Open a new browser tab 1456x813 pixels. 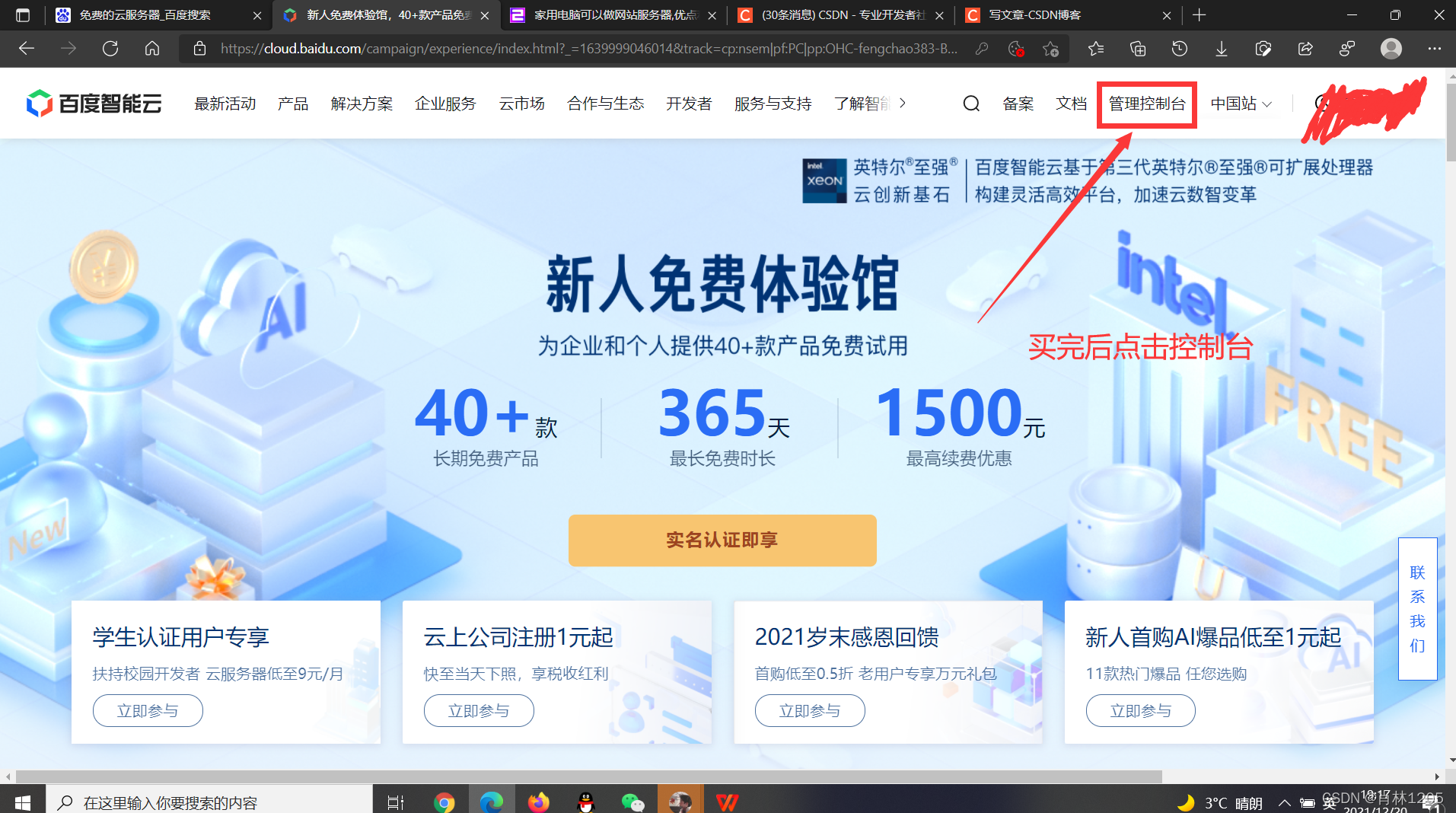point(1200,14)
